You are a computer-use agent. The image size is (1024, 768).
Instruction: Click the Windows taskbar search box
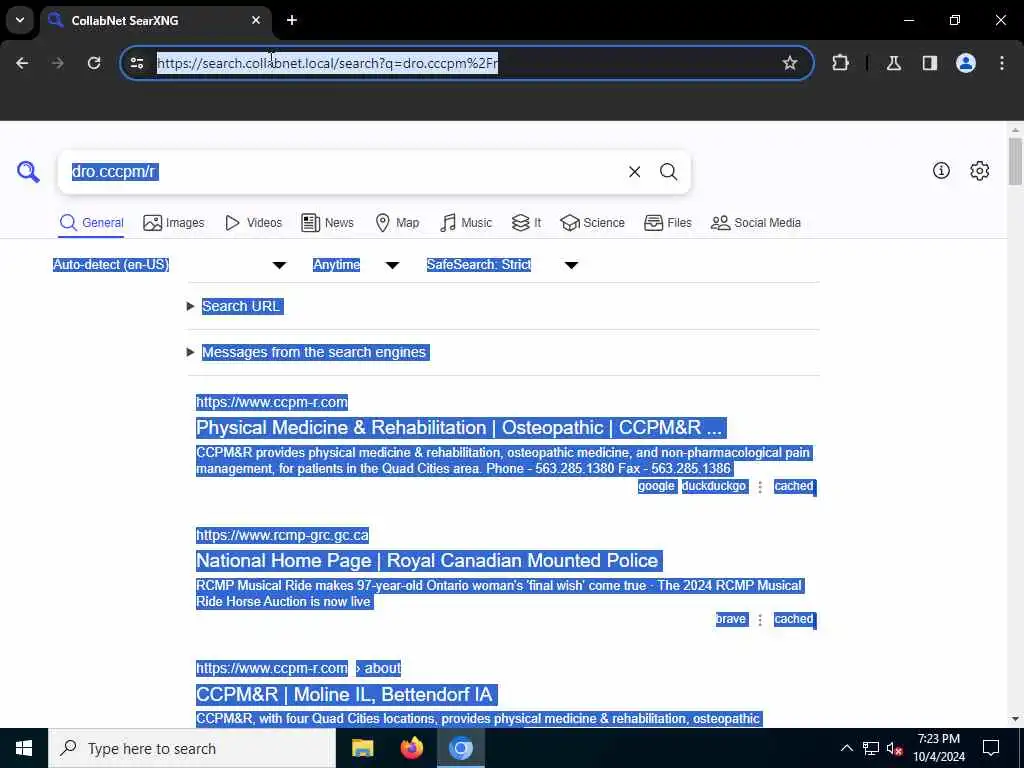click(x=192, y=748)
